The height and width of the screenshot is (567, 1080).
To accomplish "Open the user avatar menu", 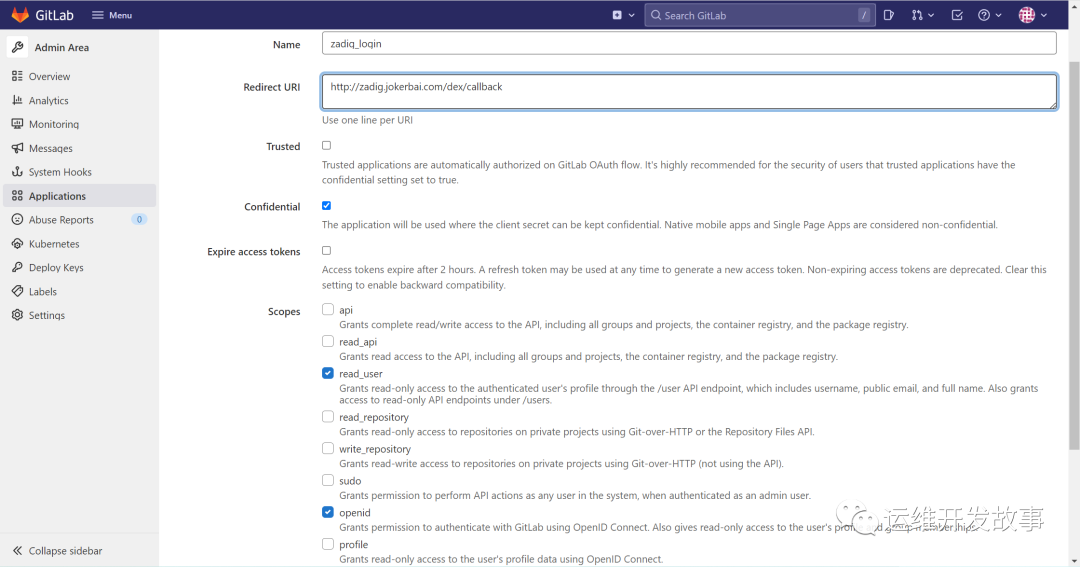I will tap(1026, 15).
